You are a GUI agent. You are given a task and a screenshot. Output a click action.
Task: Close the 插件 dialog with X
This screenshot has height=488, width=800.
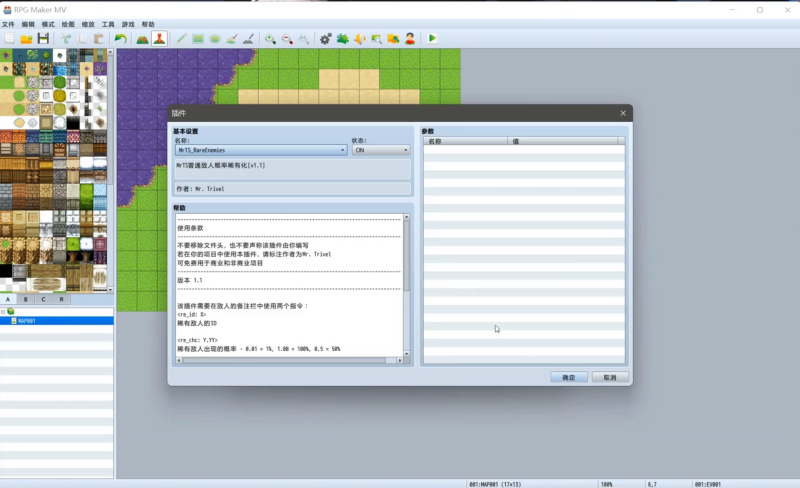point(623,113)
